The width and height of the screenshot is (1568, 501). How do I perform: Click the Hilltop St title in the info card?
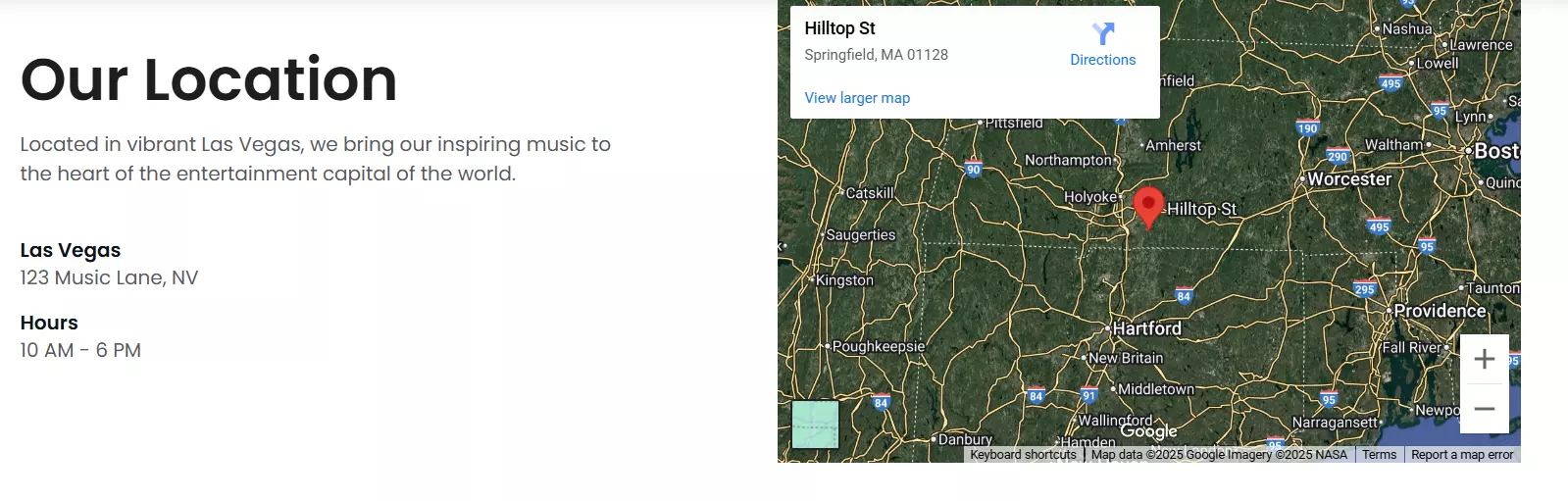click(x=840, y=28)
